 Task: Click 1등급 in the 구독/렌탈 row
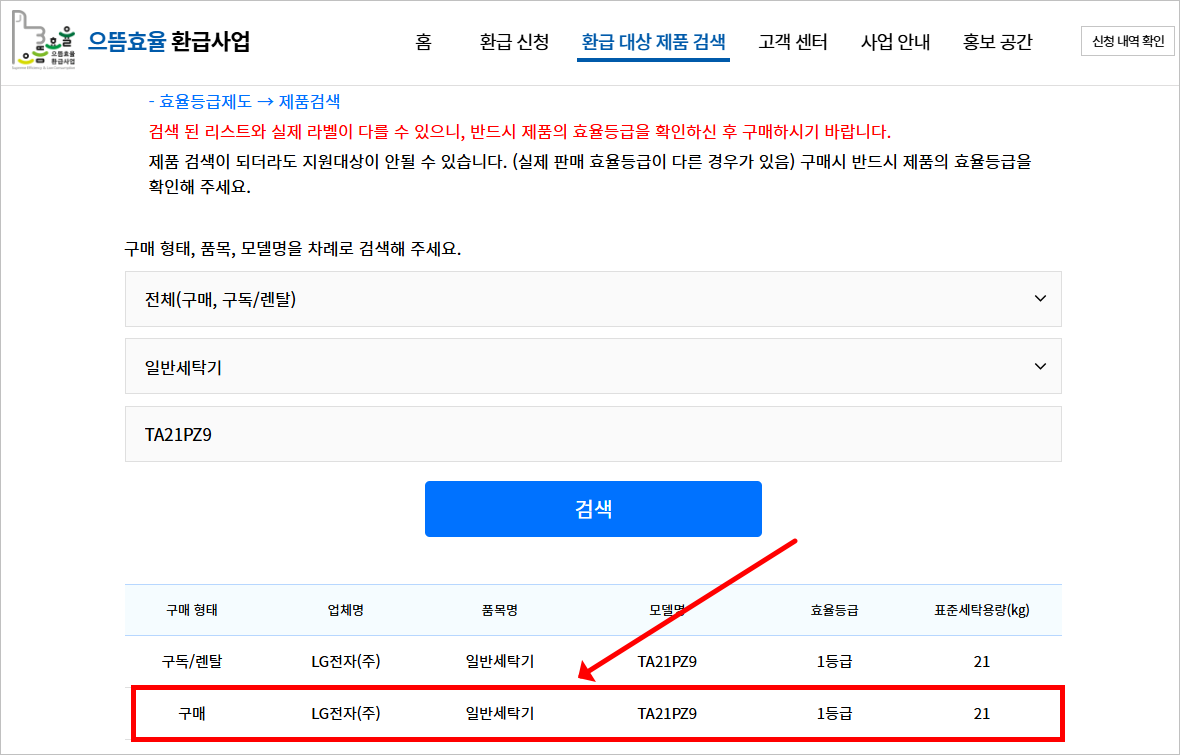835,662
